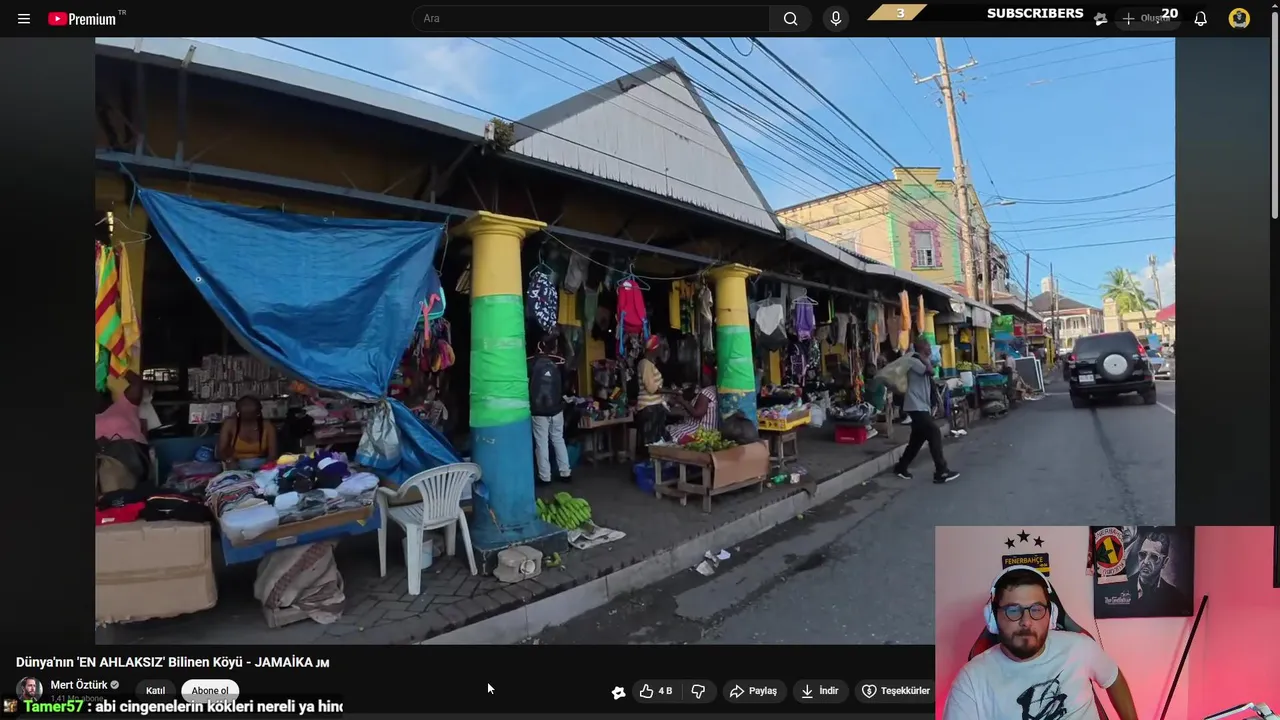This screenshot has width=1280, height=720.
Task: Open Mert Öztürk channel avatar
Action: [x=29, y=689]
